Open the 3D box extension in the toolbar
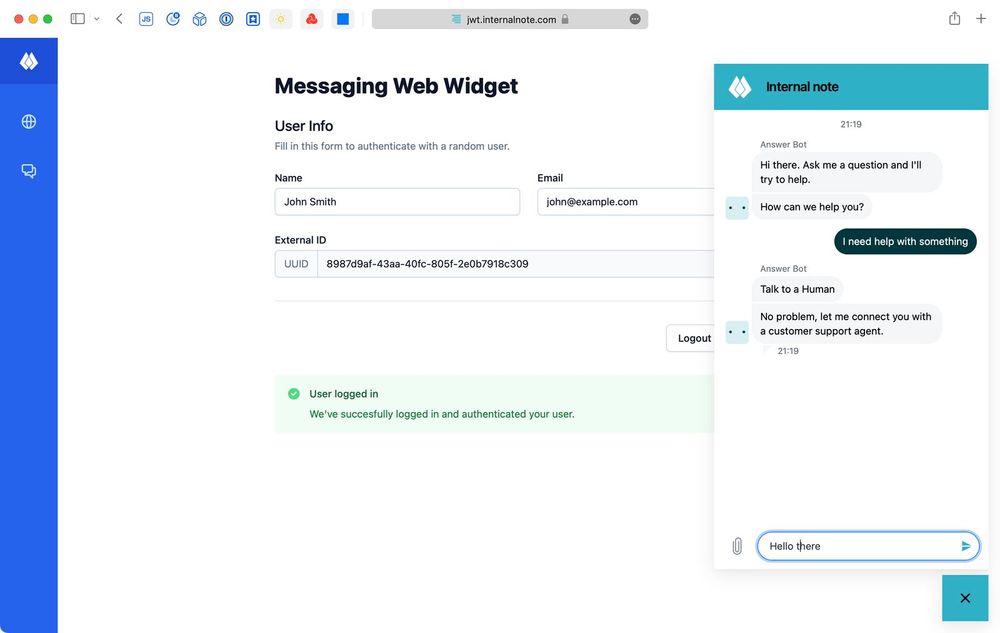Image resolution: width=1000 pixels, height=633 pixels. (199, 18)
